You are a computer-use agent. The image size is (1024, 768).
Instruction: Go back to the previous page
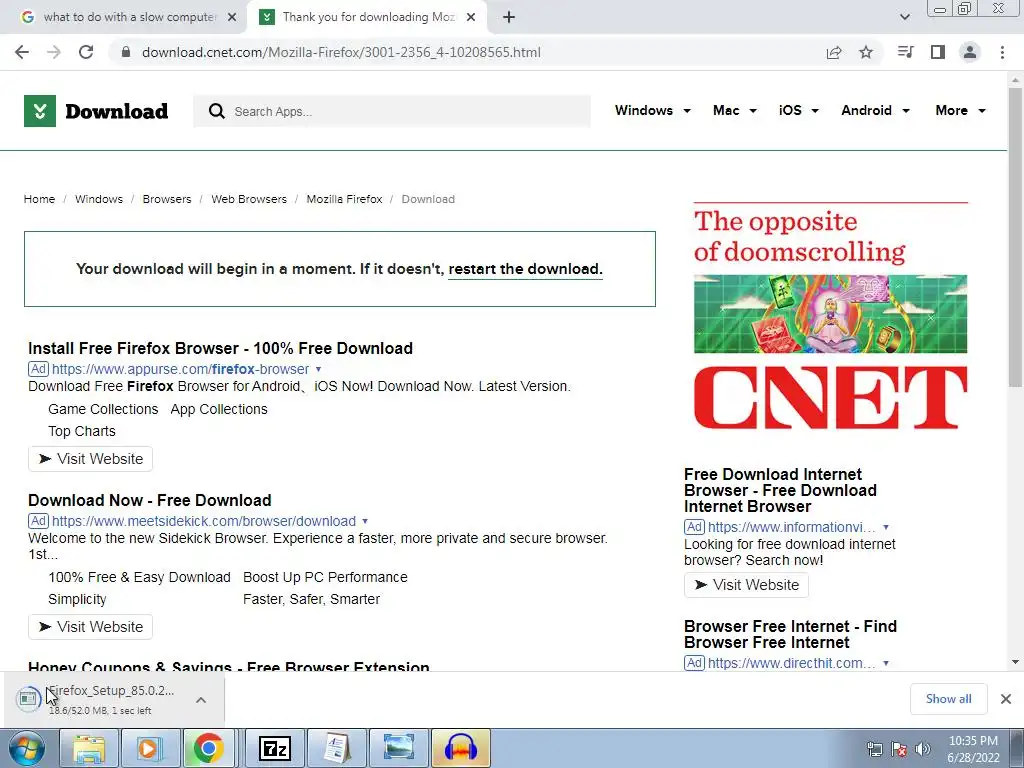click(x=22, y=52)
